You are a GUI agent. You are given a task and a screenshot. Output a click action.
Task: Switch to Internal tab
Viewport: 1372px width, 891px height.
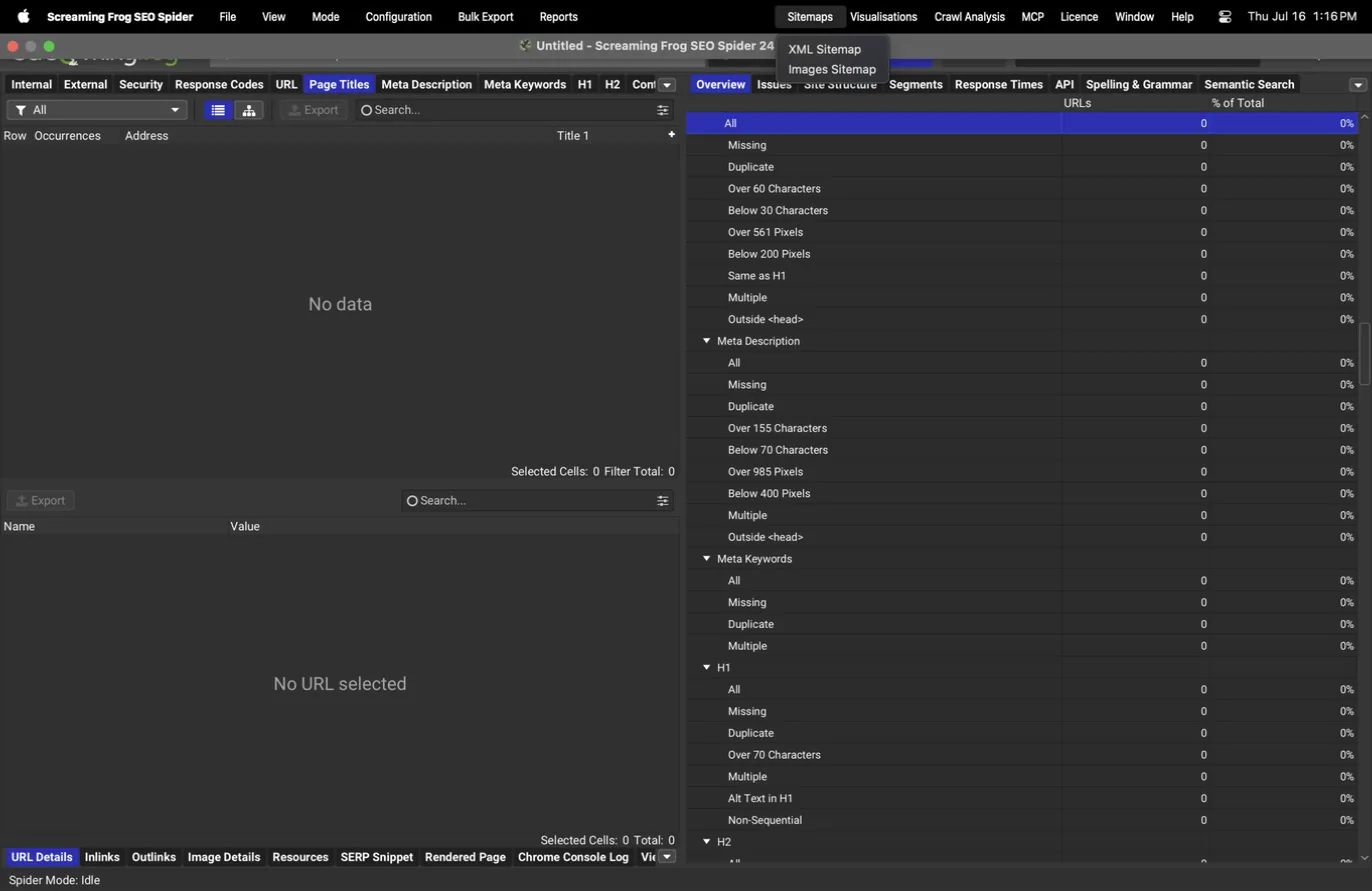tap(31, 85)
